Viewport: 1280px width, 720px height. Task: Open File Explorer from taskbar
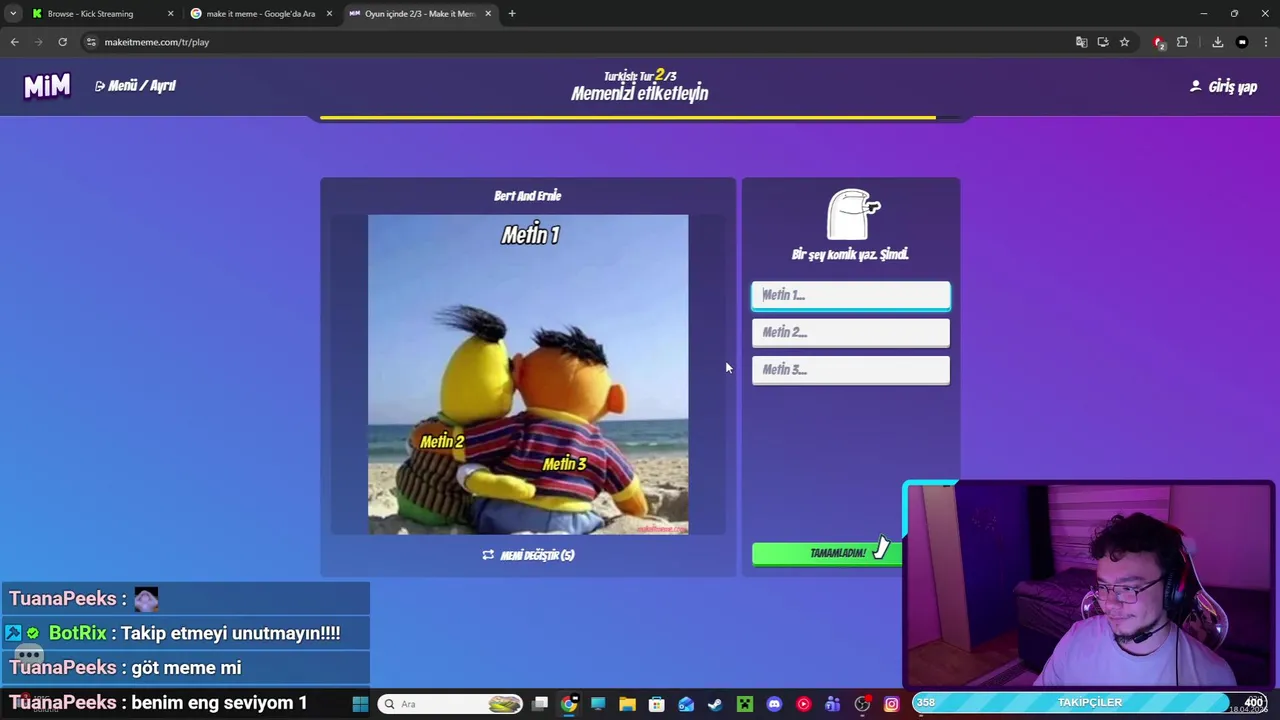[627, 704]
